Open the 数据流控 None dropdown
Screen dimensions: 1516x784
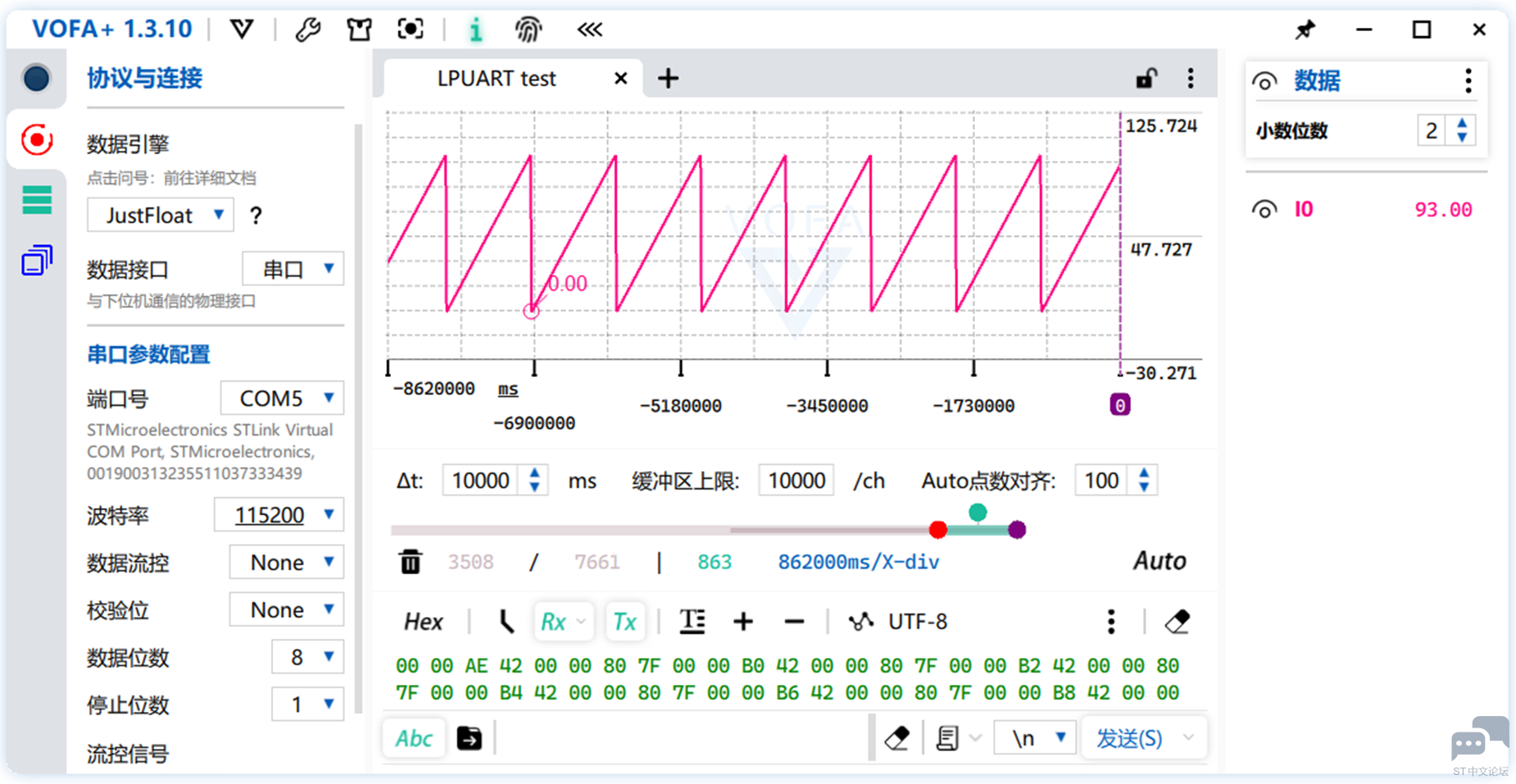(286, 562)
